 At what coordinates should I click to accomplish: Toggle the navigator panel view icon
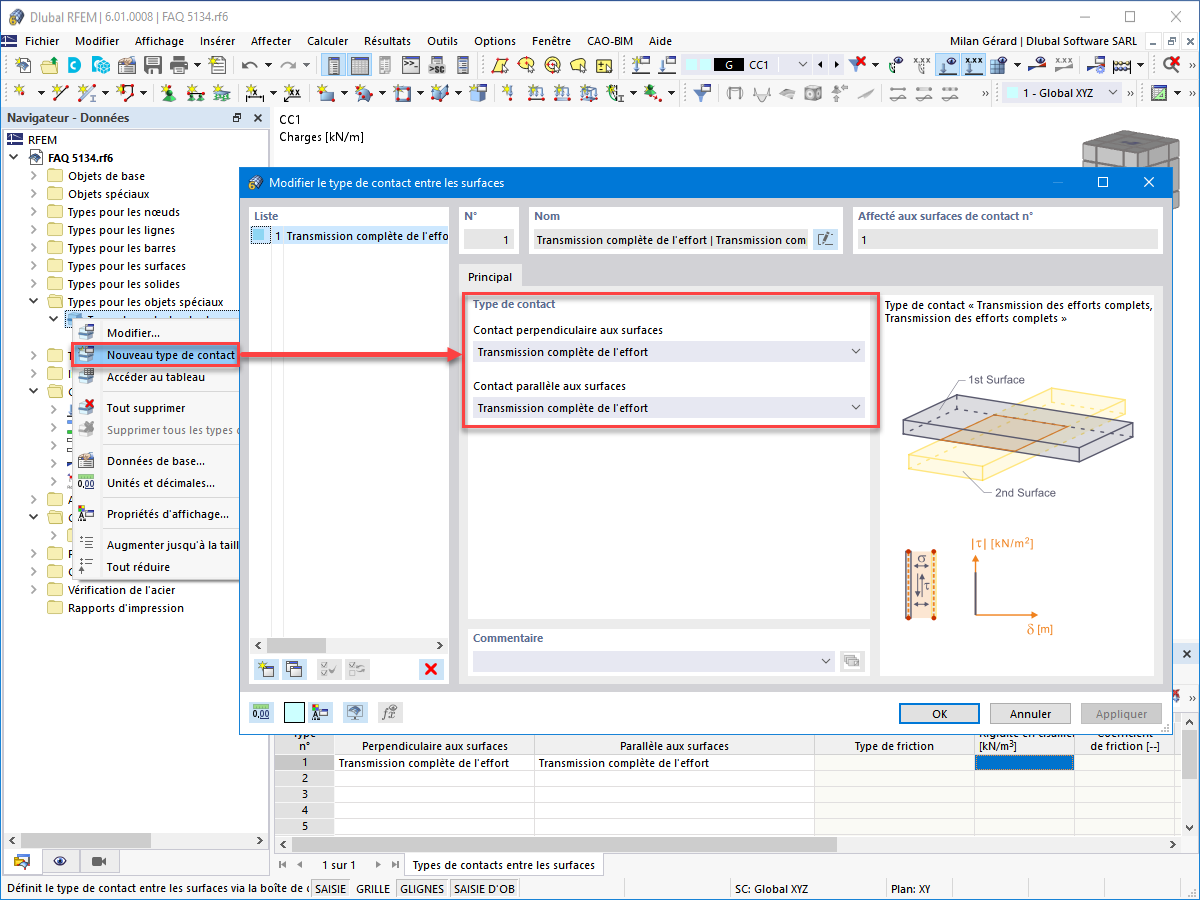tap(335, 65)
